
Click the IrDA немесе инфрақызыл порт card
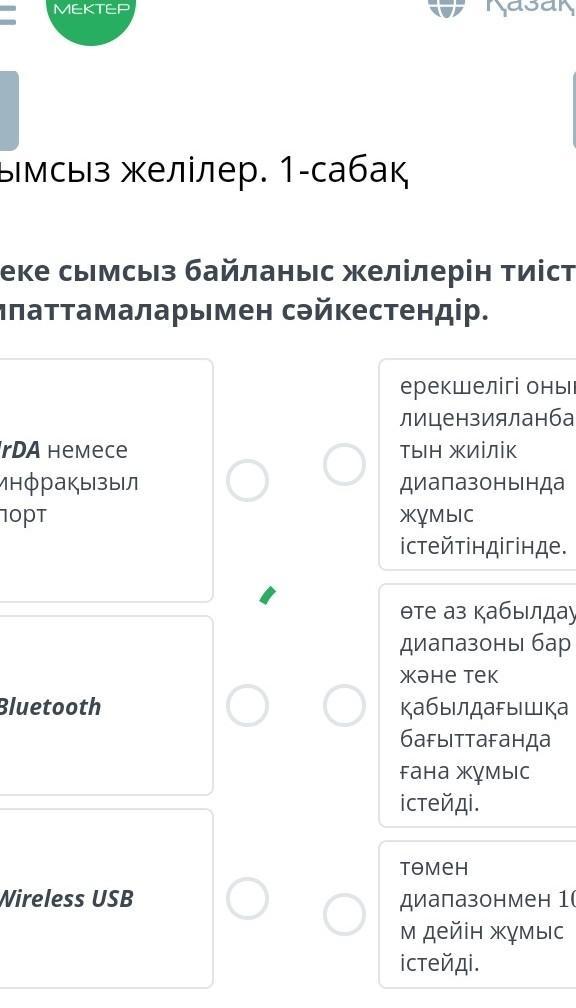click(106, 480)
